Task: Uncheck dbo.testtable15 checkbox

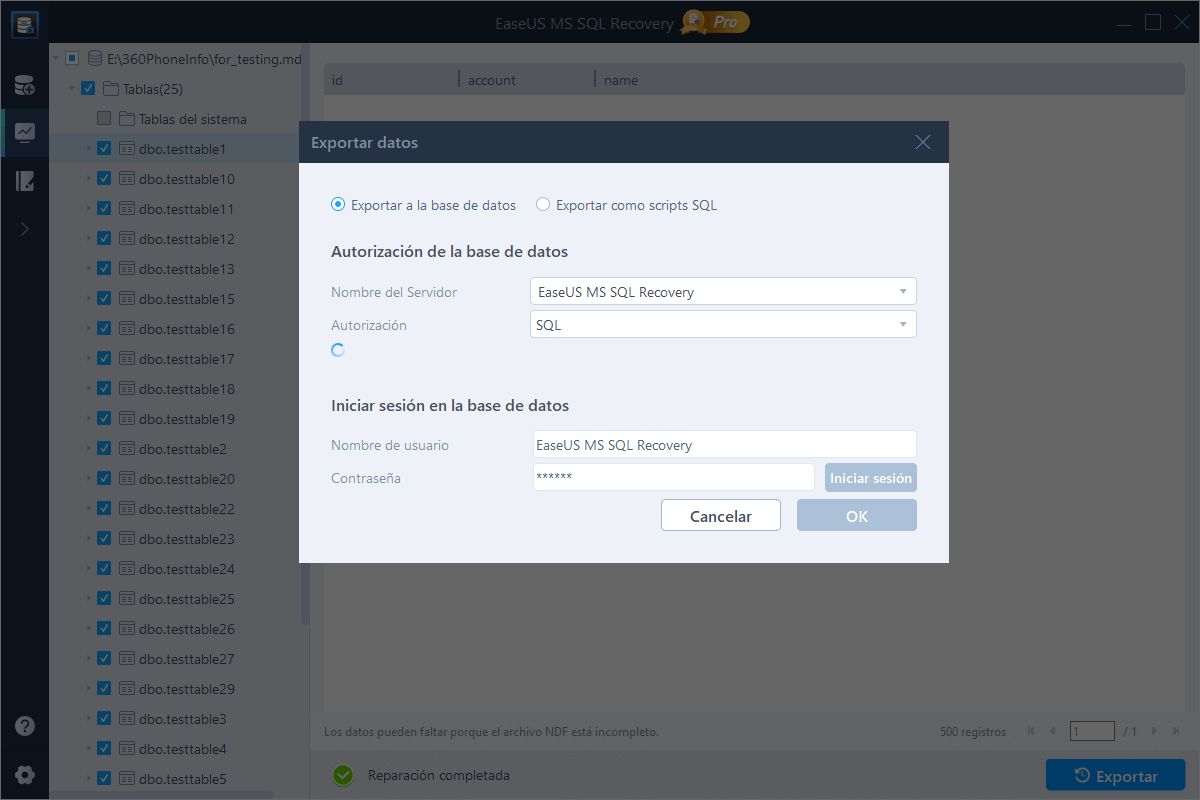Action: click(x=104, y=299)
